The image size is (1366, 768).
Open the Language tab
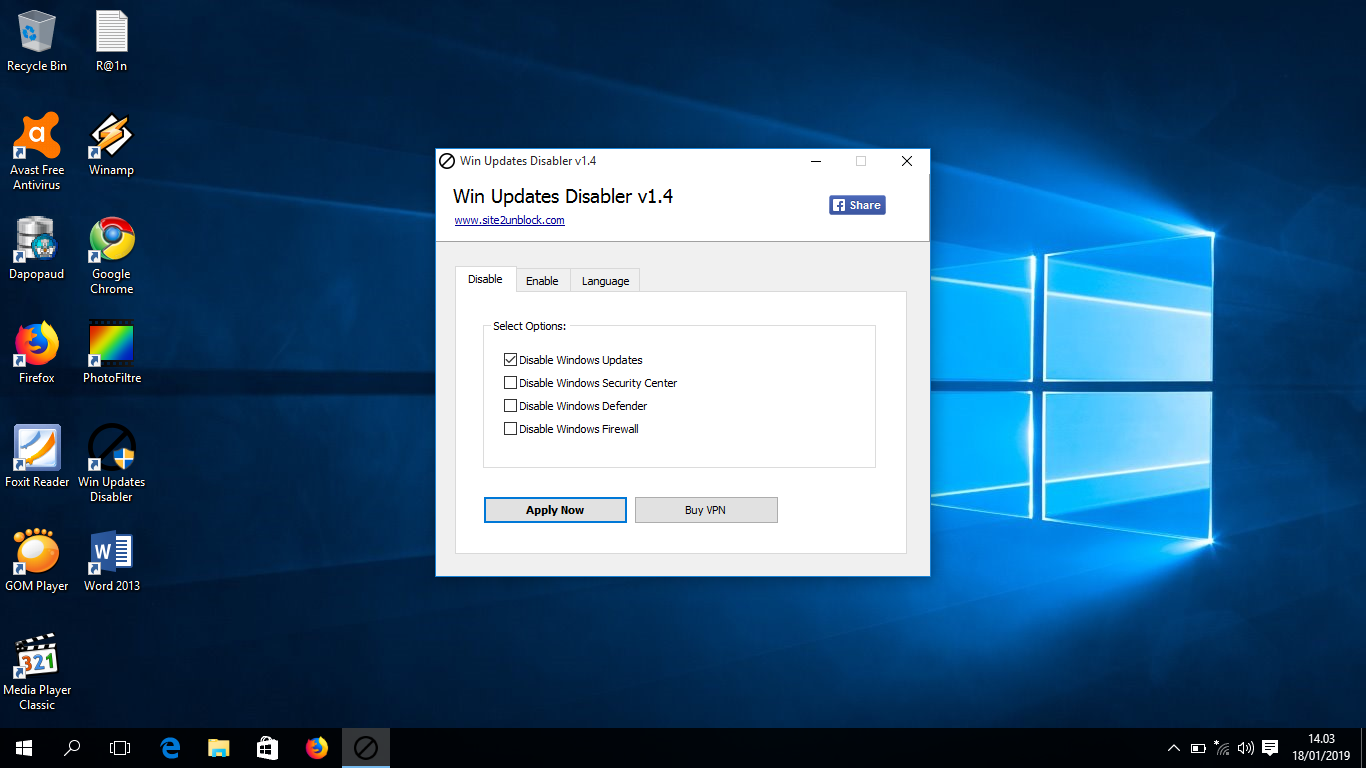[x=604, y=280]
